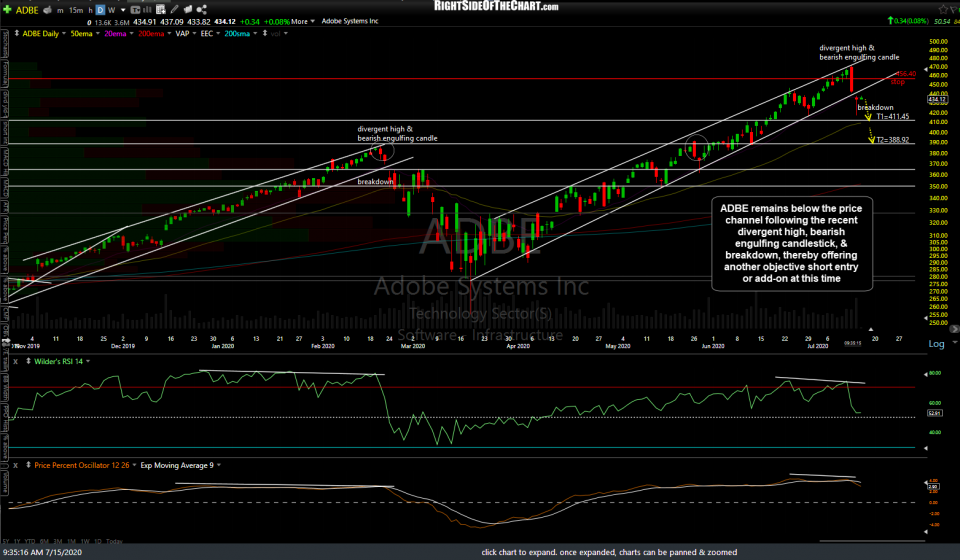Click the notes flag icon in toolbar

click(x=188, y=10)
